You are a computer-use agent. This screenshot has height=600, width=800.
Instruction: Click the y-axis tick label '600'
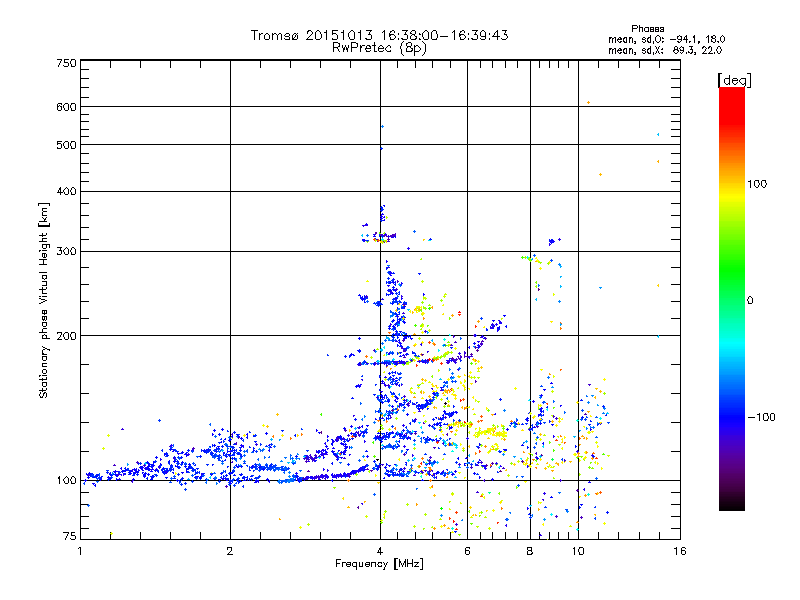click(66, 107)
